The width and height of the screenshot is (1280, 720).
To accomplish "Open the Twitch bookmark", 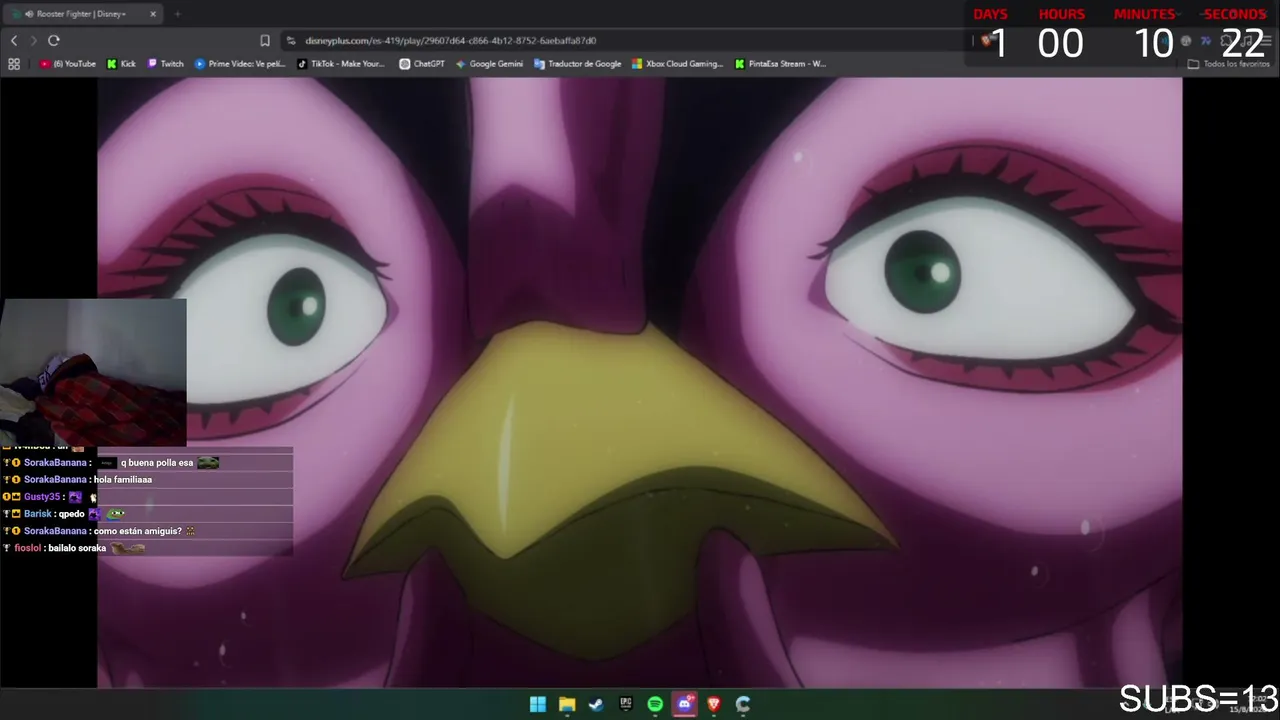I will [x=166, y=64].
